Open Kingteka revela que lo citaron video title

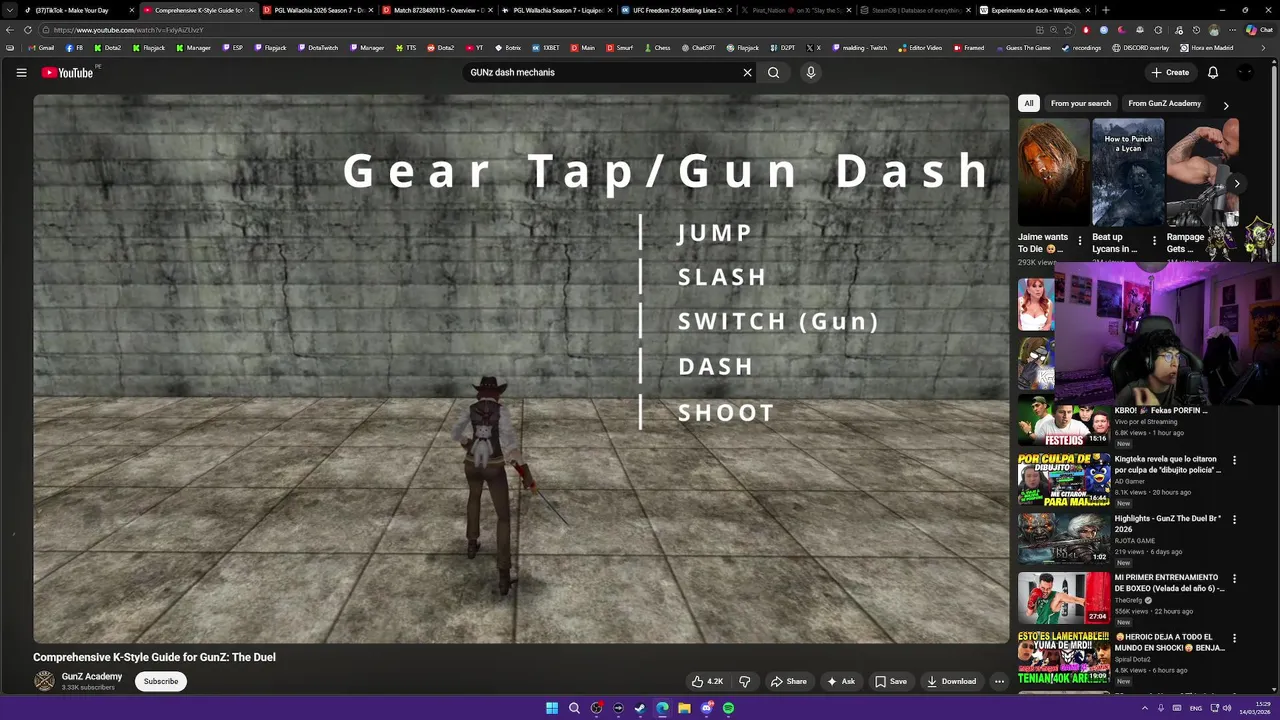point(1168,465)
